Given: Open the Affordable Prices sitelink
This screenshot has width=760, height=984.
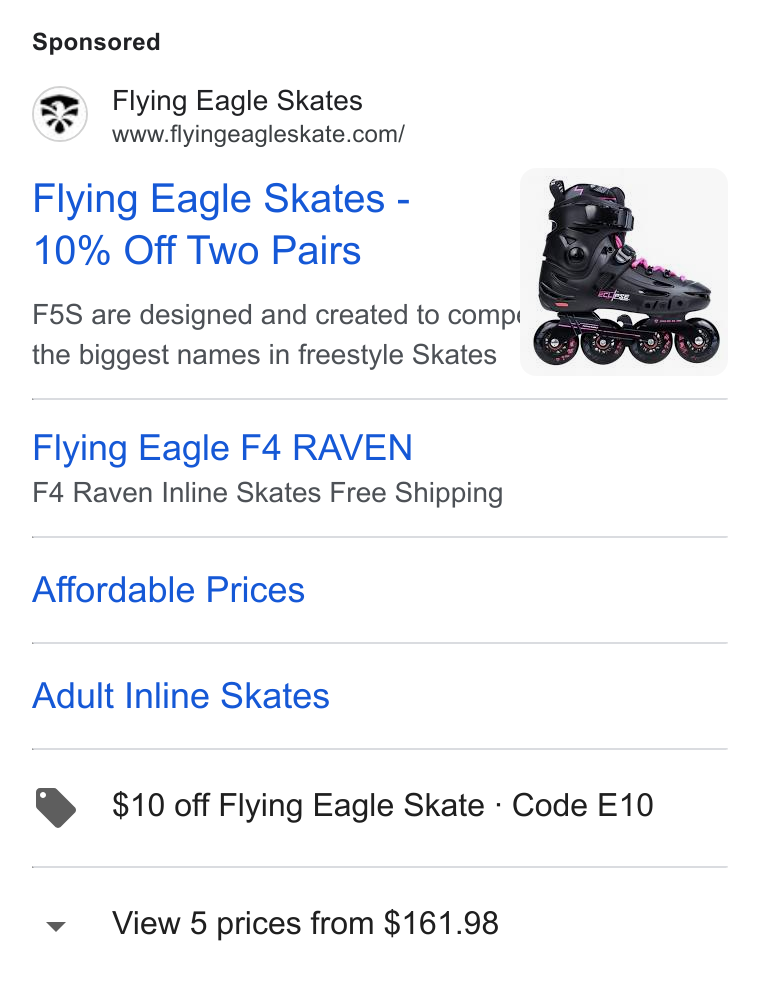Looking at the screenshot, I should [x=168, y=590].
